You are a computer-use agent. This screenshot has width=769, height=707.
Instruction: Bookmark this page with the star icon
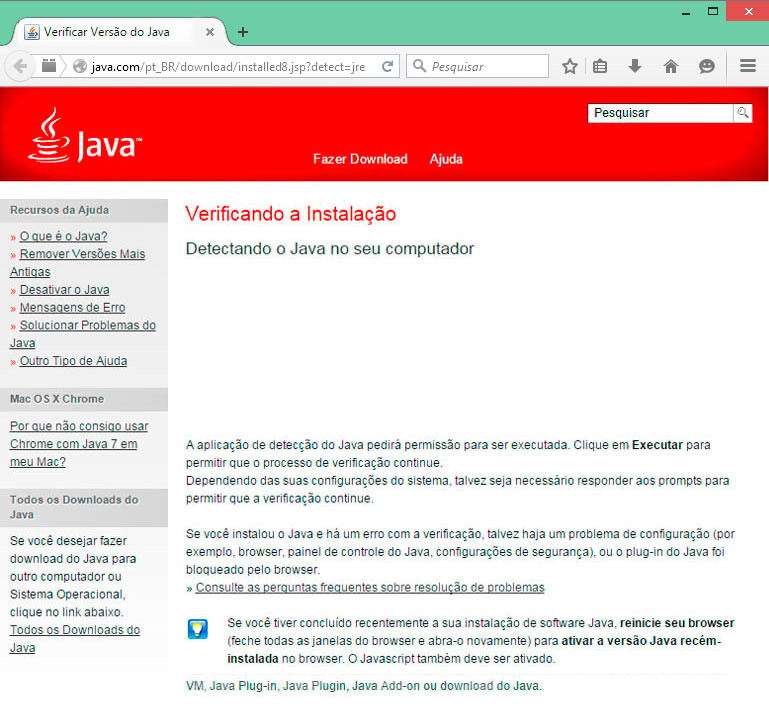pyautogui.click(x=569, y=66)
